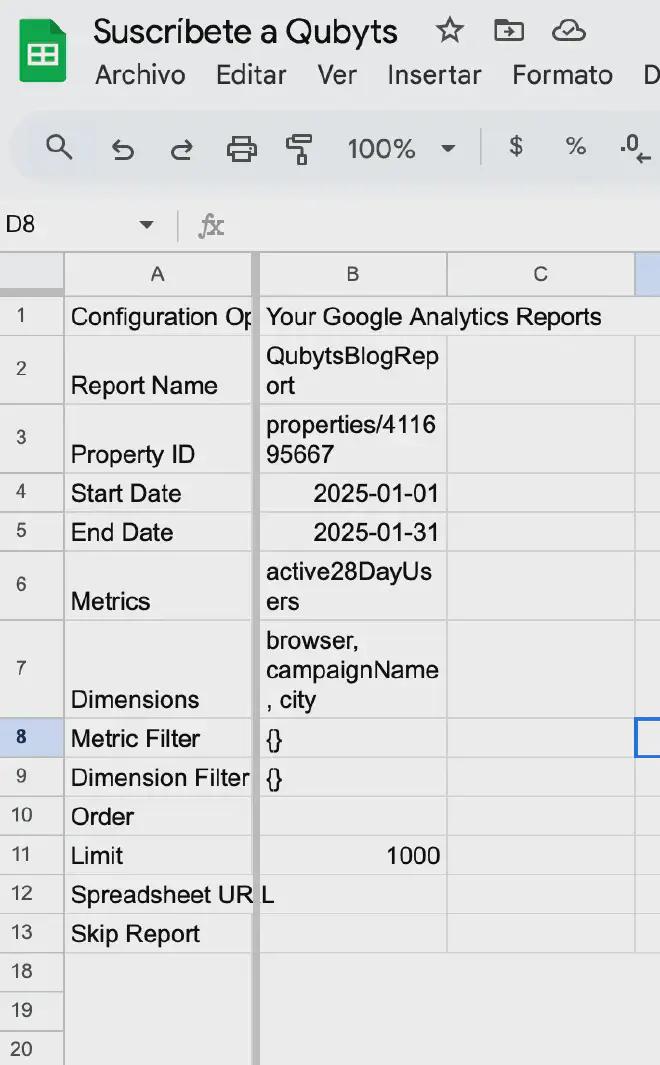This screenshot has height=1065, width=660.
Task: Open the Google Sheets home icon
Action: point(43,51)
